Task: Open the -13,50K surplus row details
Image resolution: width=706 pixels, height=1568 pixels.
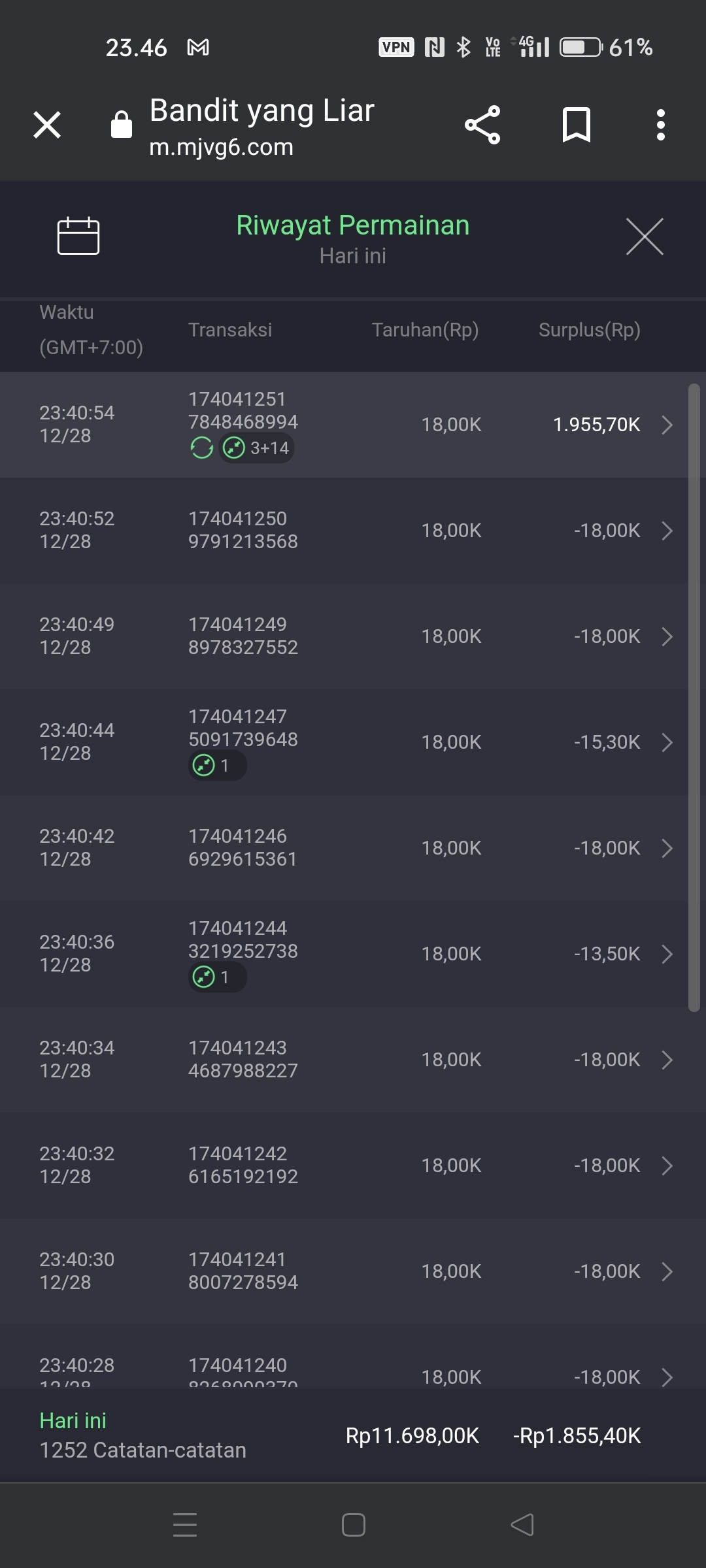Action: [x=667, y=954]
